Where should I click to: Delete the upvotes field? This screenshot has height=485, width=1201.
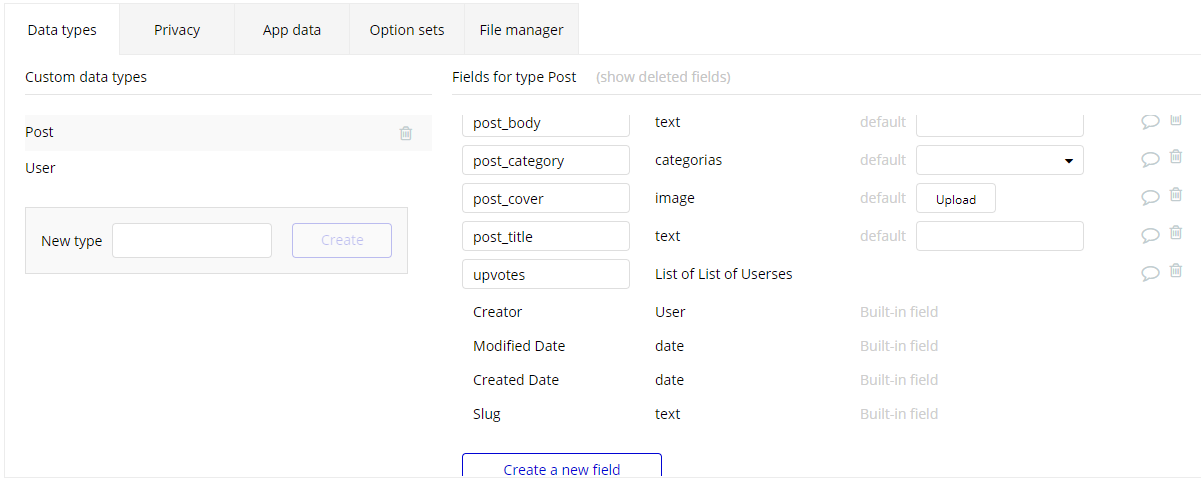click(1176, 271)
